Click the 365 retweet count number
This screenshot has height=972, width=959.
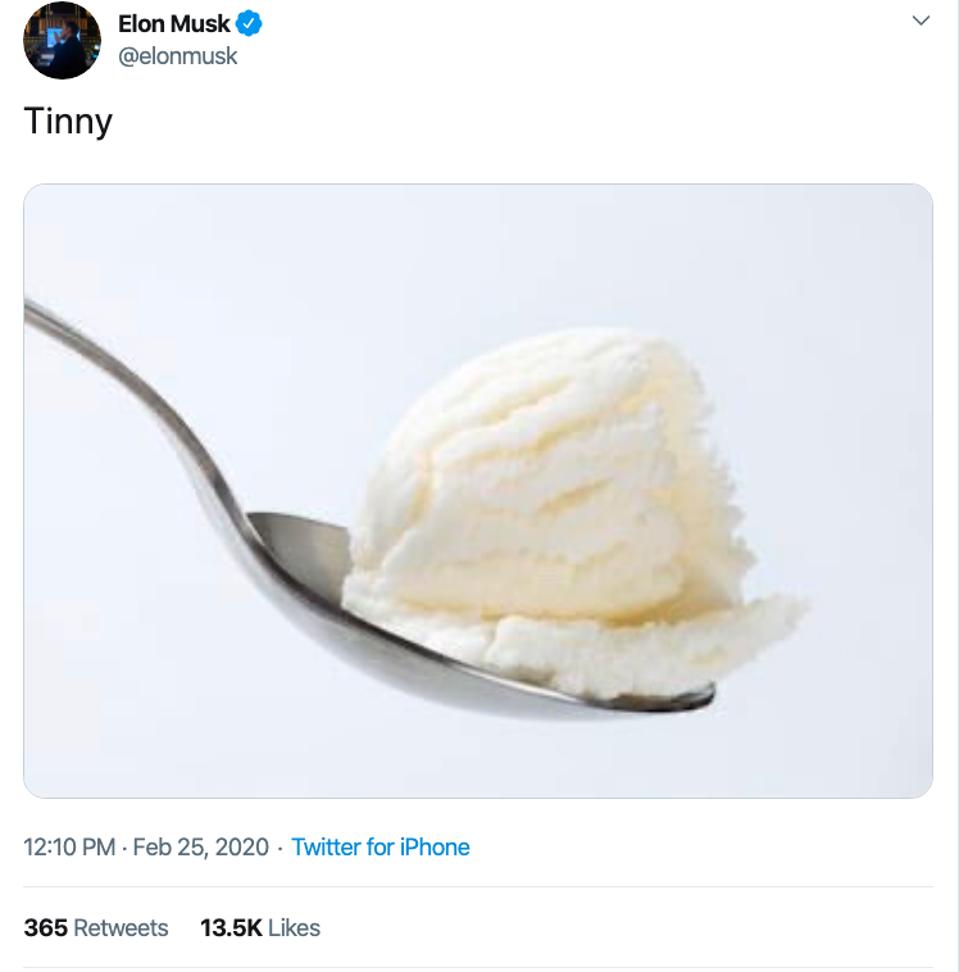pyautogui.click(x=46, y=928)
